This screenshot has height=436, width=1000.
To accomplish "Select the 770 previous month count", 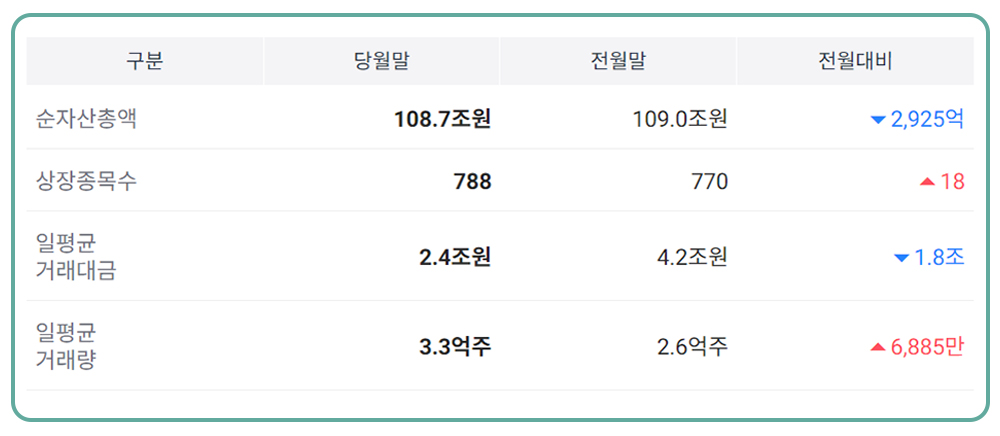I will click(709, 181).
